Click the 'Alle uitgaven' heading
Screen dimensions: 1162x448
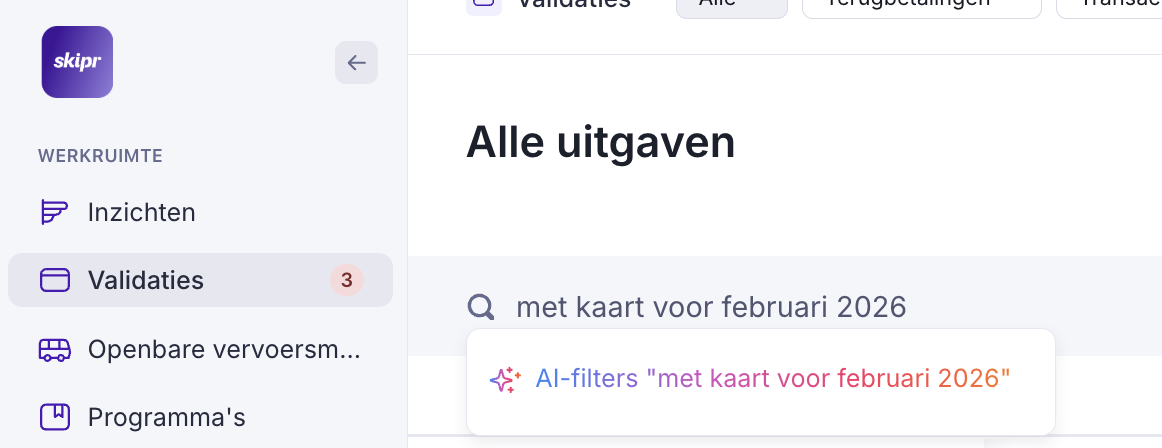601,143
